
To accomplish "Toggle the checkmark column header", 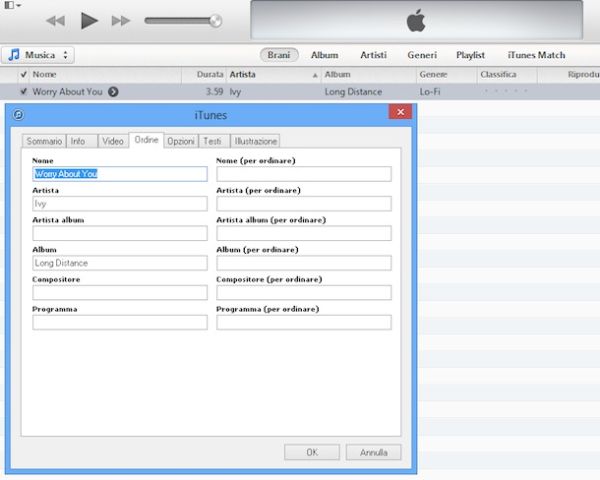I will pyautogui.click(x=24, y=74).
